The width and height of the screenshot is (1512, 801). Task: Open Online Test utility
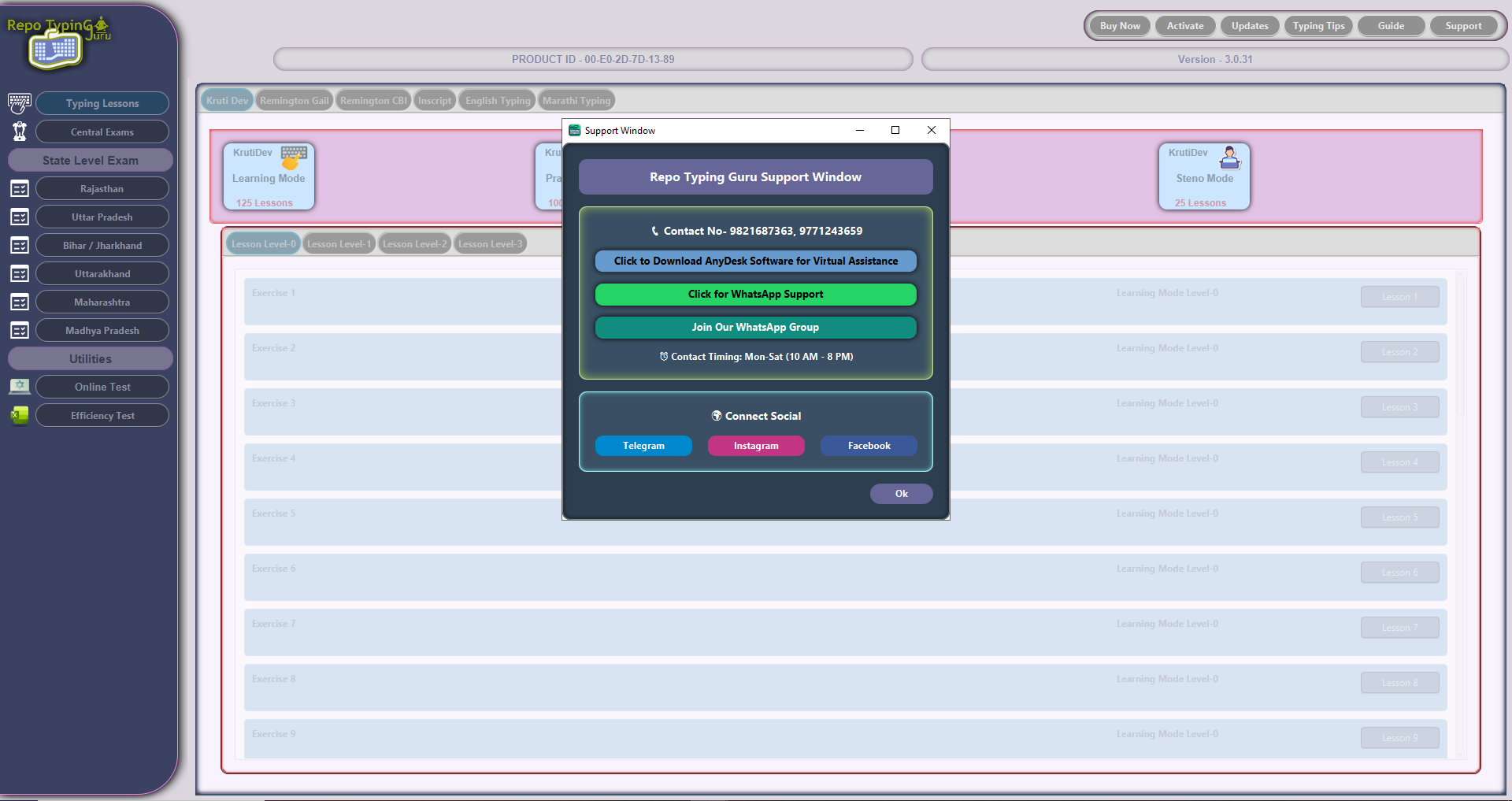(x=102, y=387)
